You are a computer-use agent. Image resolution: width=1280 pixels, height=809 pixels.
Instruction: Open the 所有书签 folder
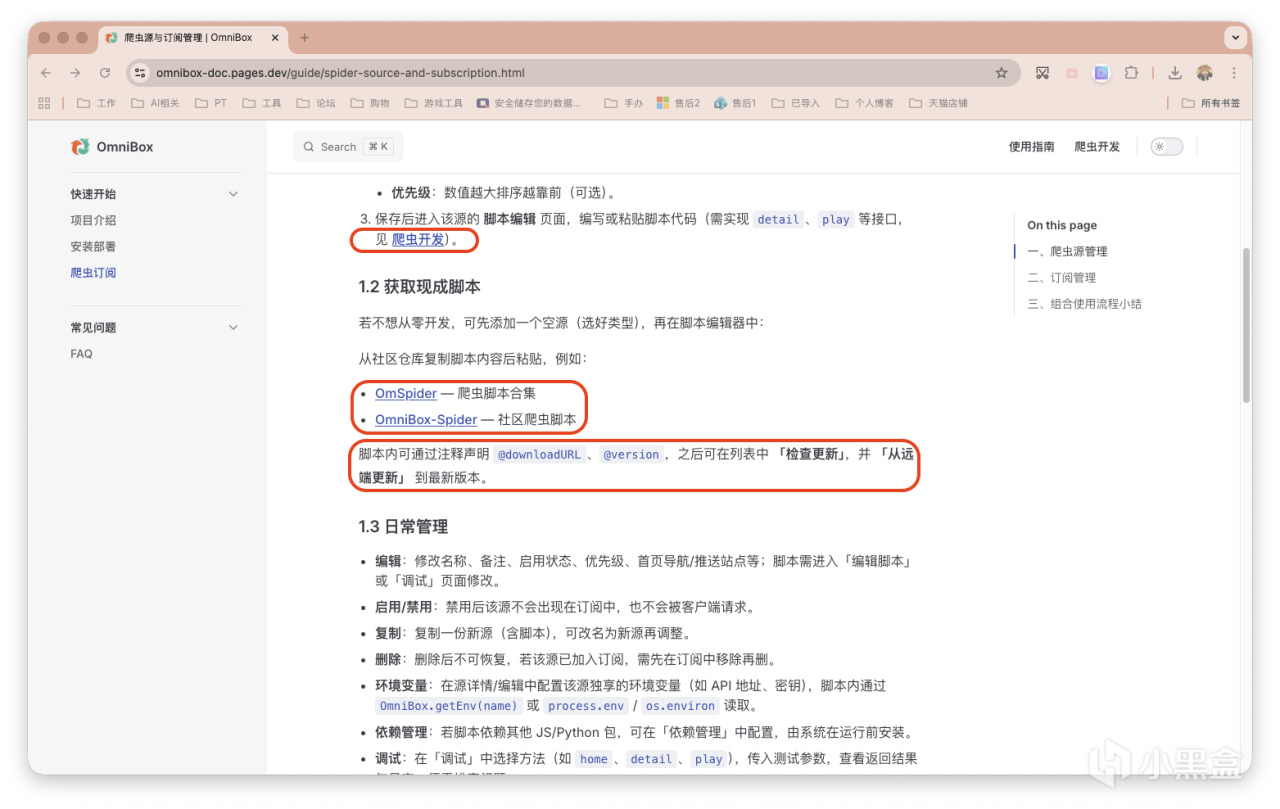click(1210, 103)
